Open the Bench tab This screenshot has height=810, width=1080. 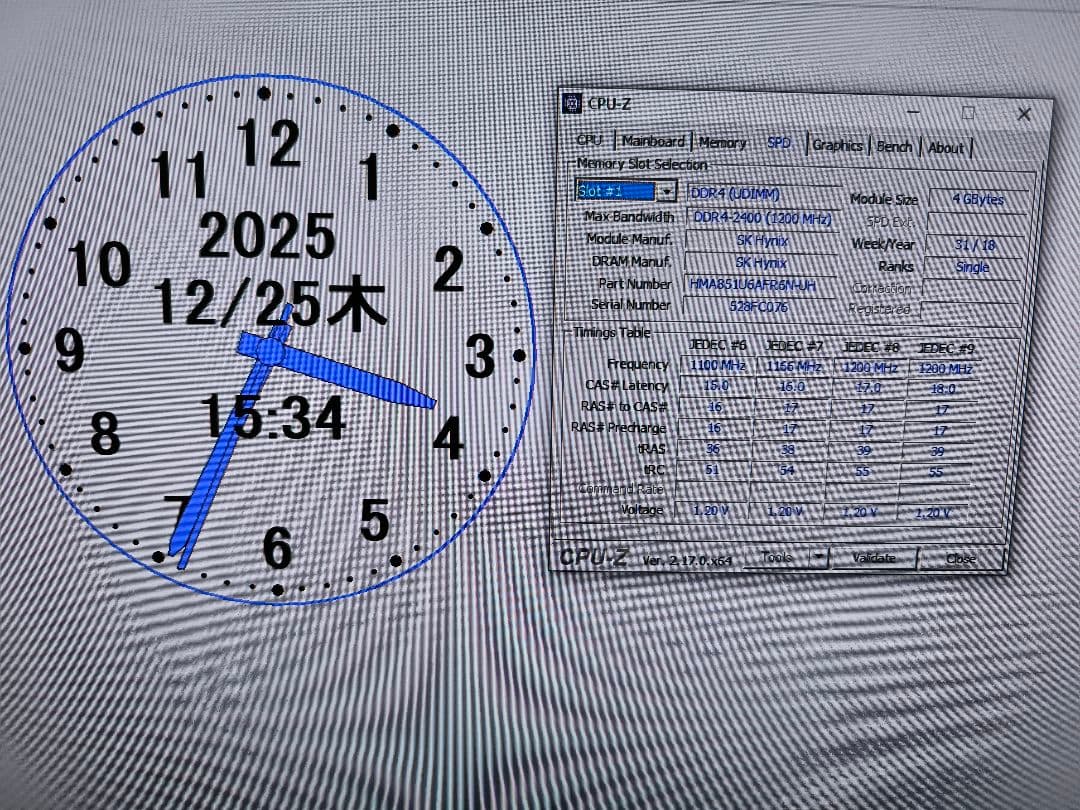pyautogui.click(x=894, y=147)
